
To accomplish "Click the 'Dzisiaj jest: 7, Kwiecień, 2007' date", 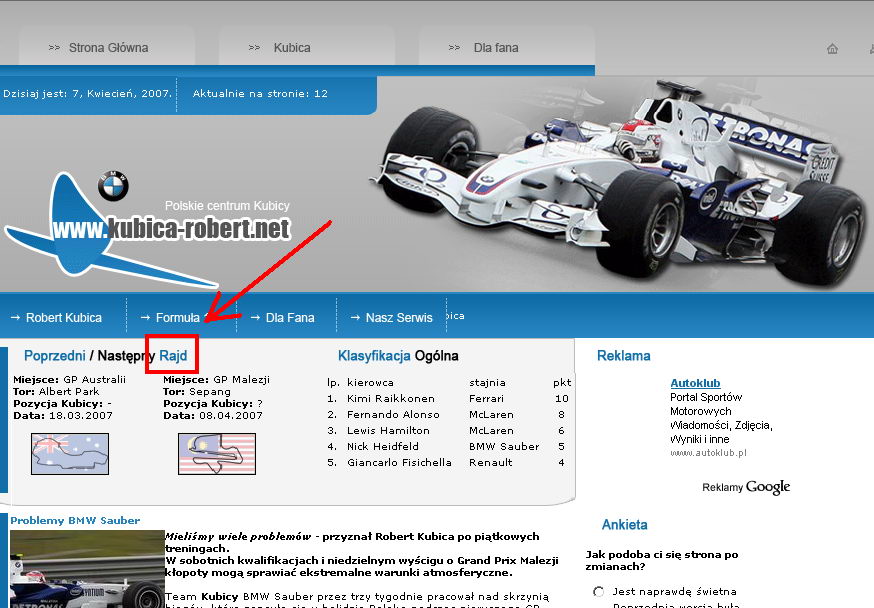I will click(88, 94).
